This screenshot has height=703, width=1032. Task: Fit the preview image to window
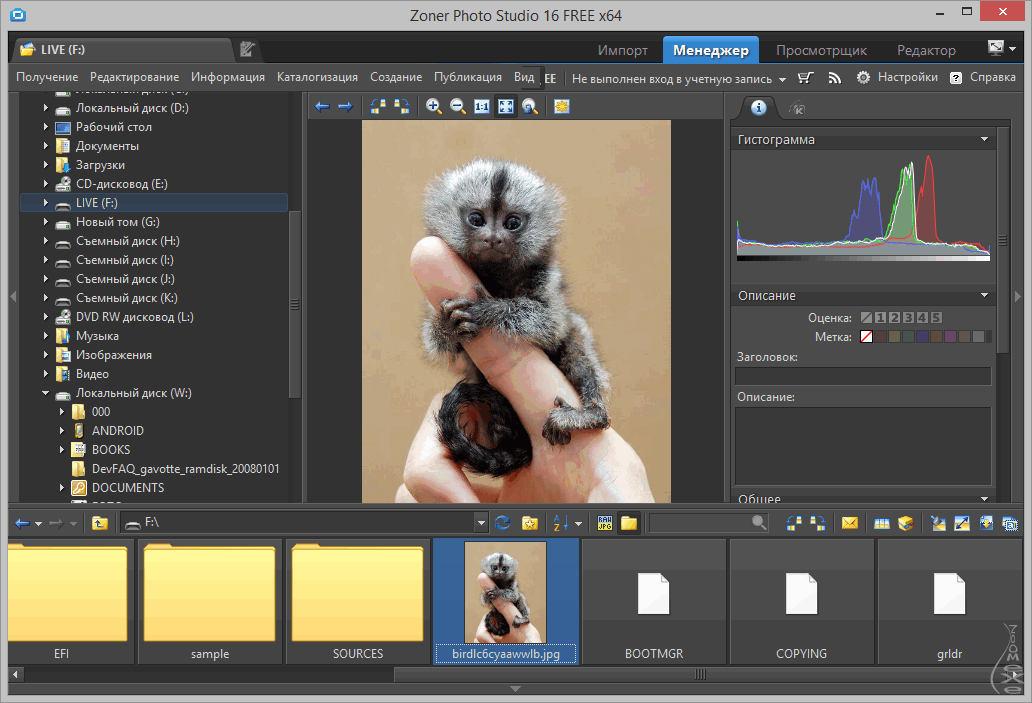pos(505,107)
